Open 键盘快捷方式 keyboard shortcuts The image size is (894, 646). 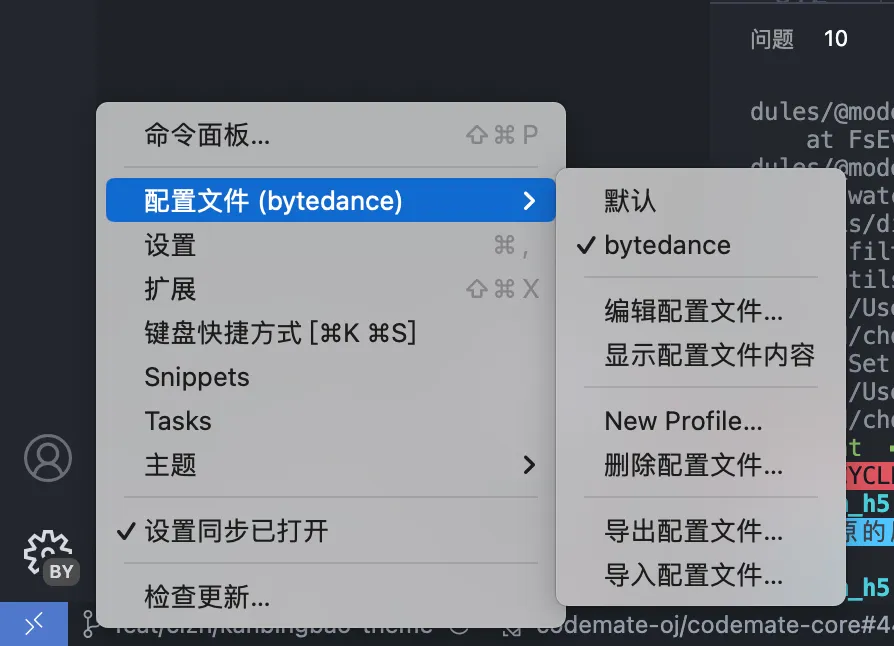point(280,333)
